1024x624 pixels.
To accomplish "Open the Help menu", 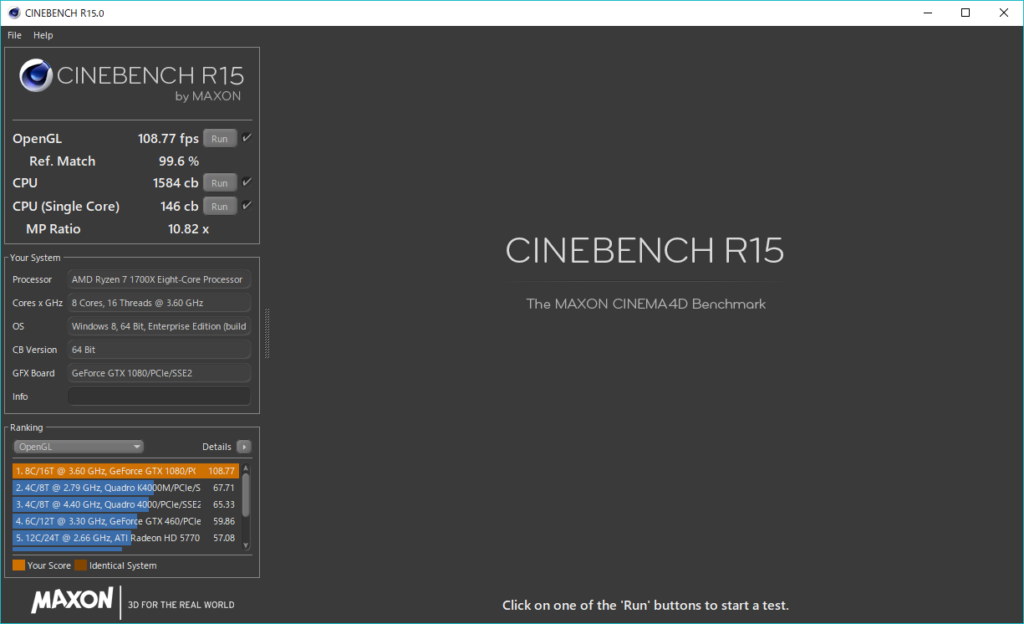I will click(43, 35).
